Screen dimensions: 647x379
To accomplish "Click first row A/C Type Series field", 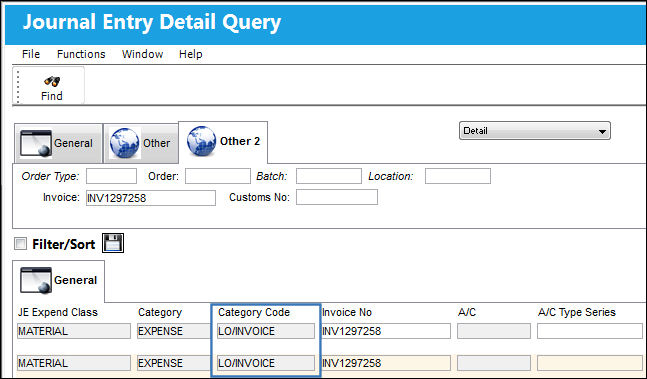I will pos(590,331).
